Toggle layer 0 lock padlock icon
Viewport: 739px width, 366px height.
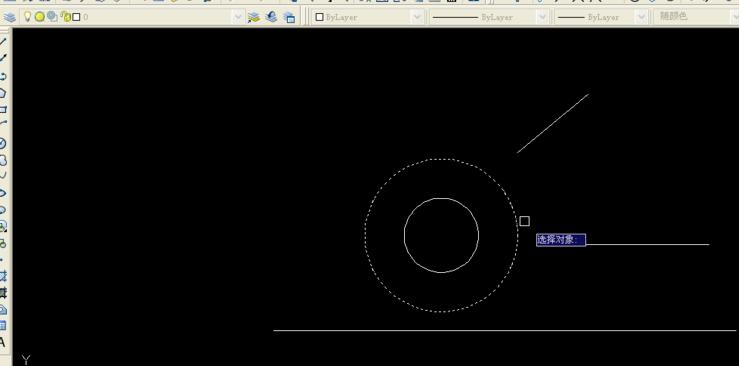[66, 17]
